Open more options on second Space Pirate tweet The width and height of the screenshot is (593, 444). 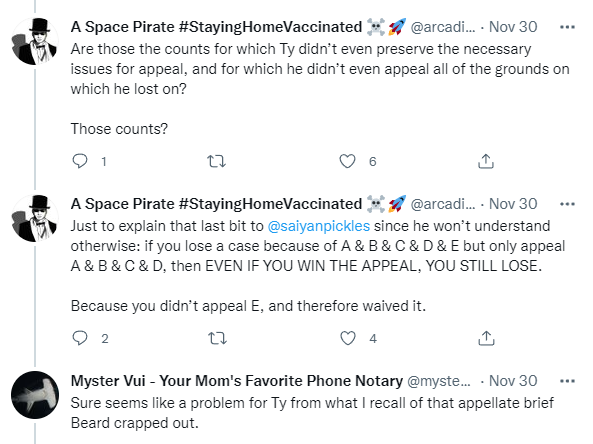point(567,204)
